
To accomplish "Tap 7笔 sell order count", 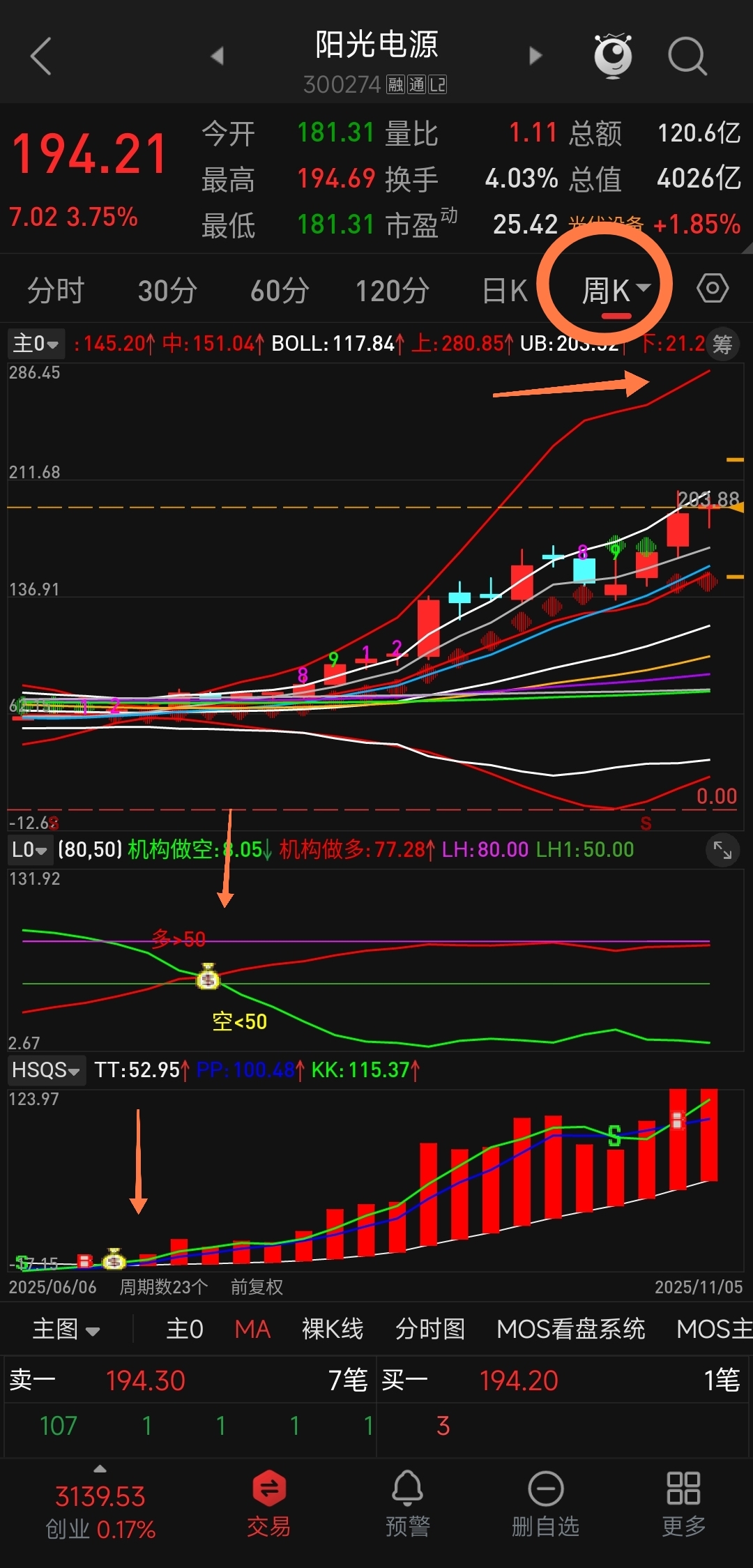I will (x=347, y=1380).
